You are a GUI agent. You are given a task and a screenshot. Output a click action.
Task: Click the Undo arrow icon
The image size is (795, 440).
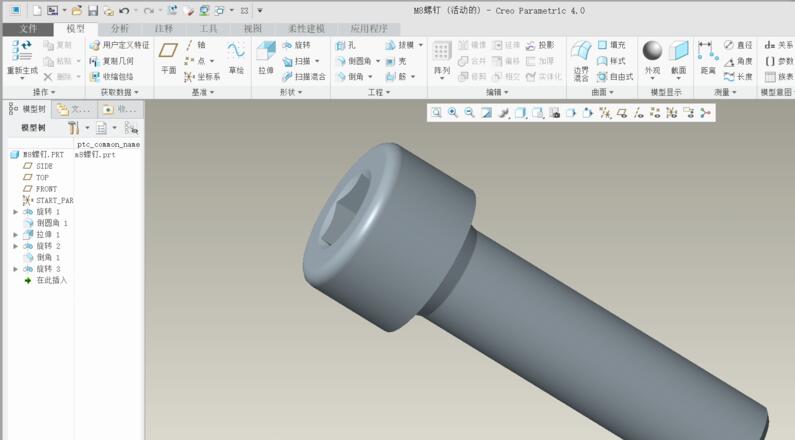click(124, 10)
